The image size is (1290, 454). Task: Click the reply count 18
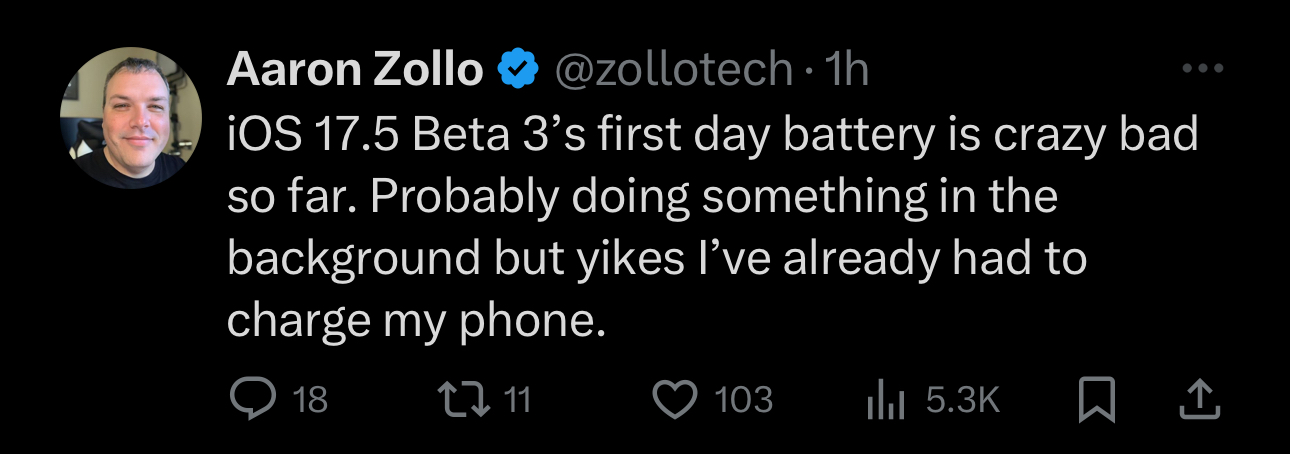(310, 401)
